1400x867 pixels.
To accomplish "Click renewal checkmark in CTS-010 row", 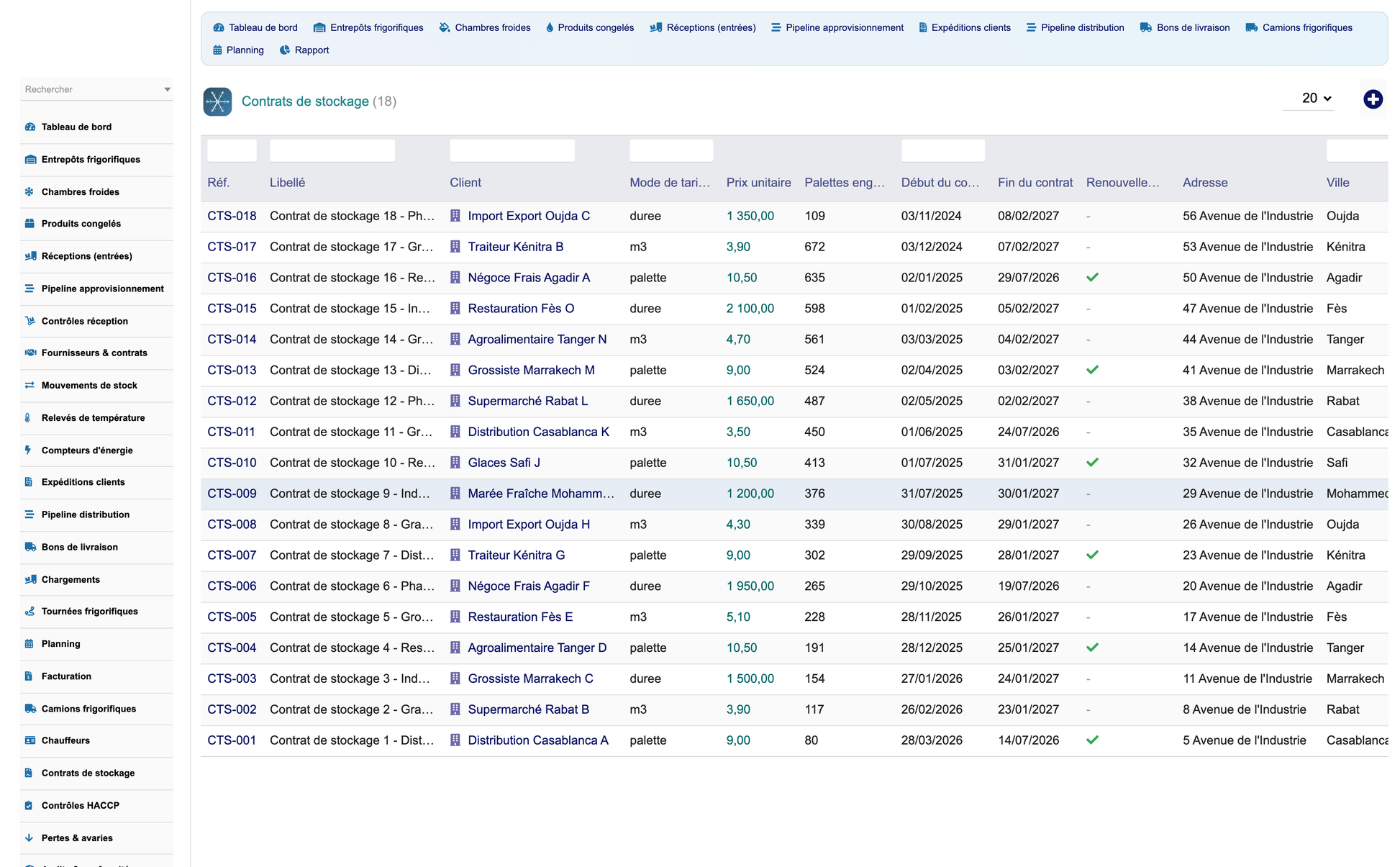I will coord(1092,462).
